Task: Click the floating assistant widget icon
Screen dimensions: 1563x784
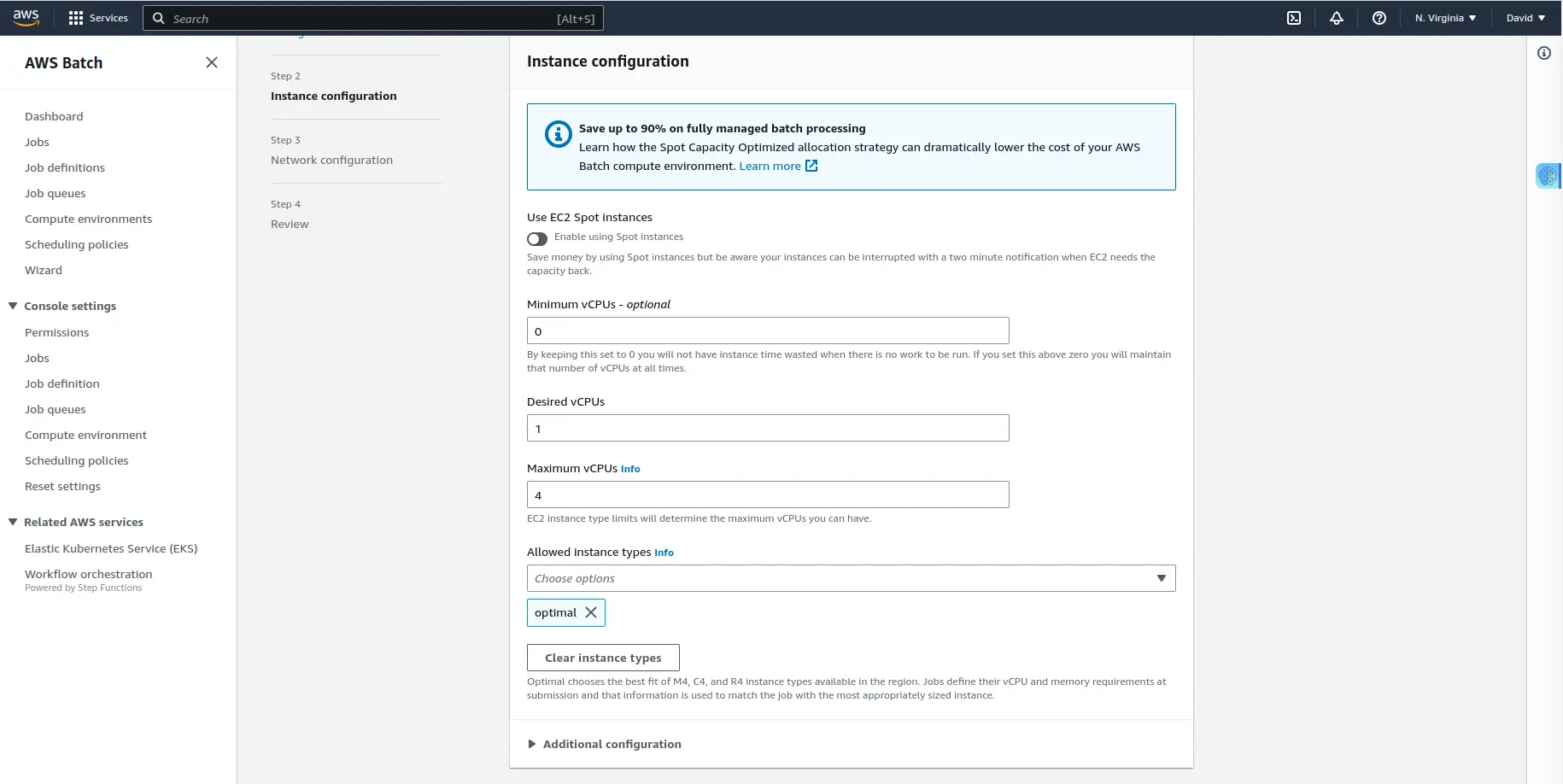Action: click(x=1548, y=176)
